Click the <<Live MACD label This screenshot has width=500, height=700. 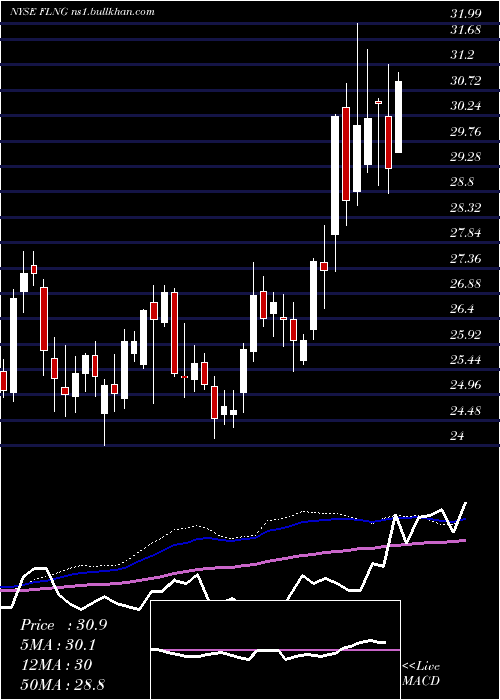(x=421, y=673)
